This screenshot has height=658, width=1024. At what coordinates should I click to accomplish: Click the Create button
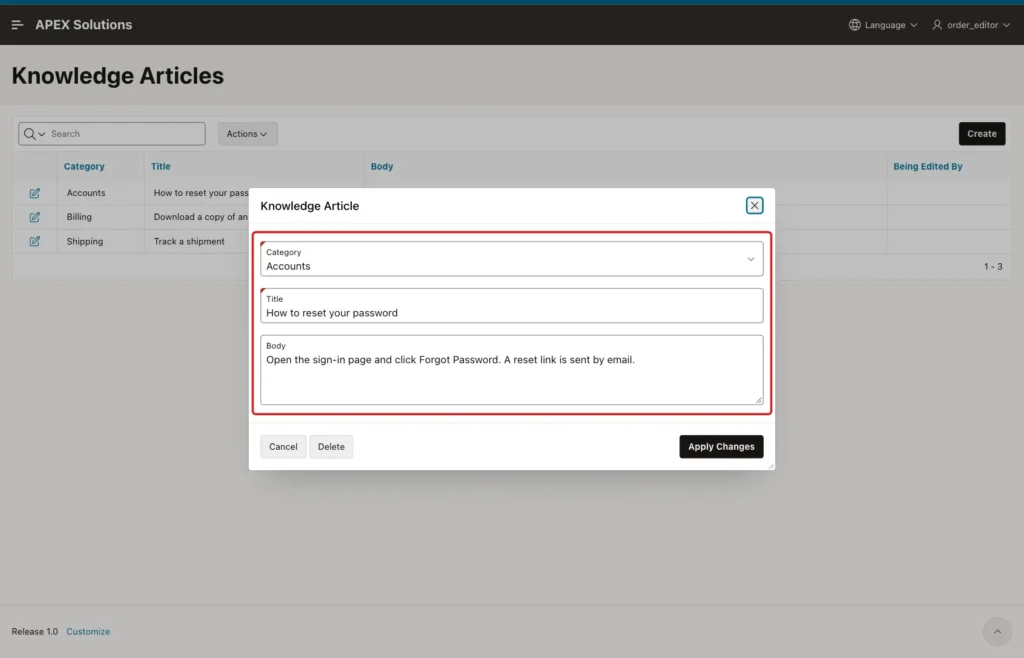click(x=982, y=134)
